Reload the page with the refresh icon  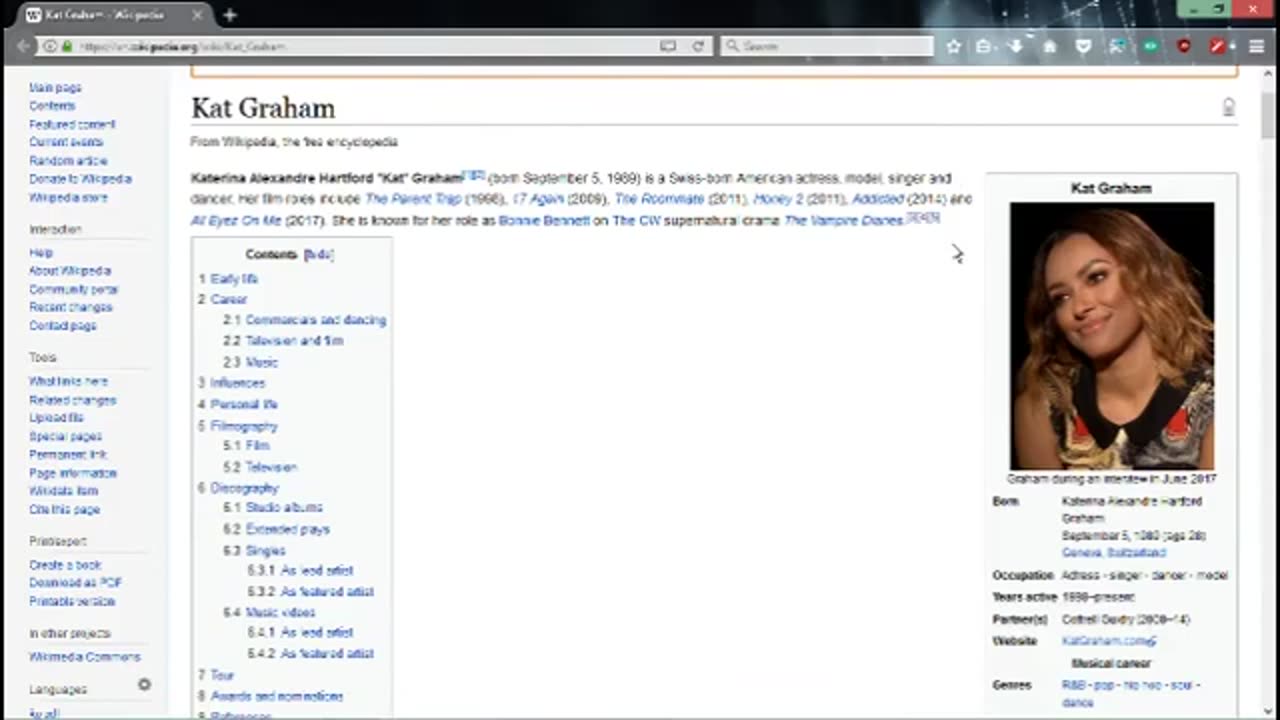click(x=698, y=46)
